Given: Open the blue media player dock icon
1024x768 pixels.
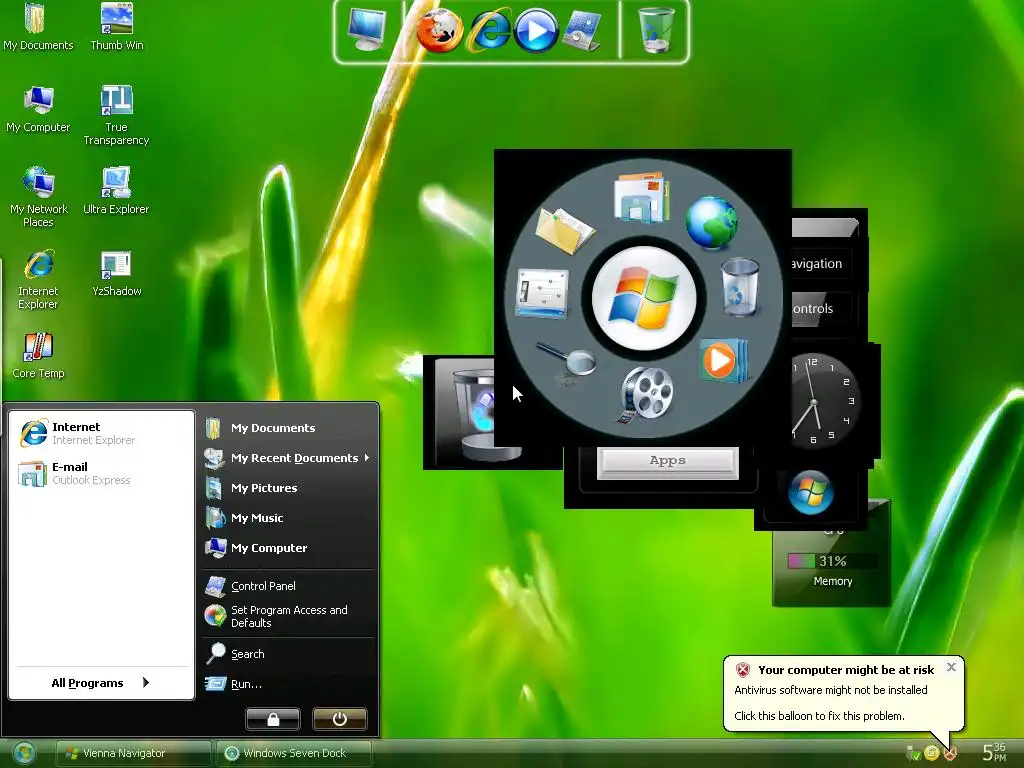Looking at the screenshot, I should [536, 31].
